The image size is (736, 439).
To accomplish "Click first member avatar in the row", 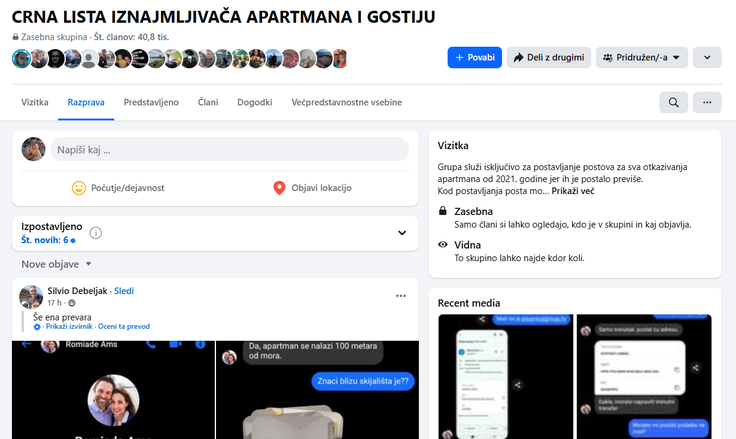I will [x=21, y=59].
